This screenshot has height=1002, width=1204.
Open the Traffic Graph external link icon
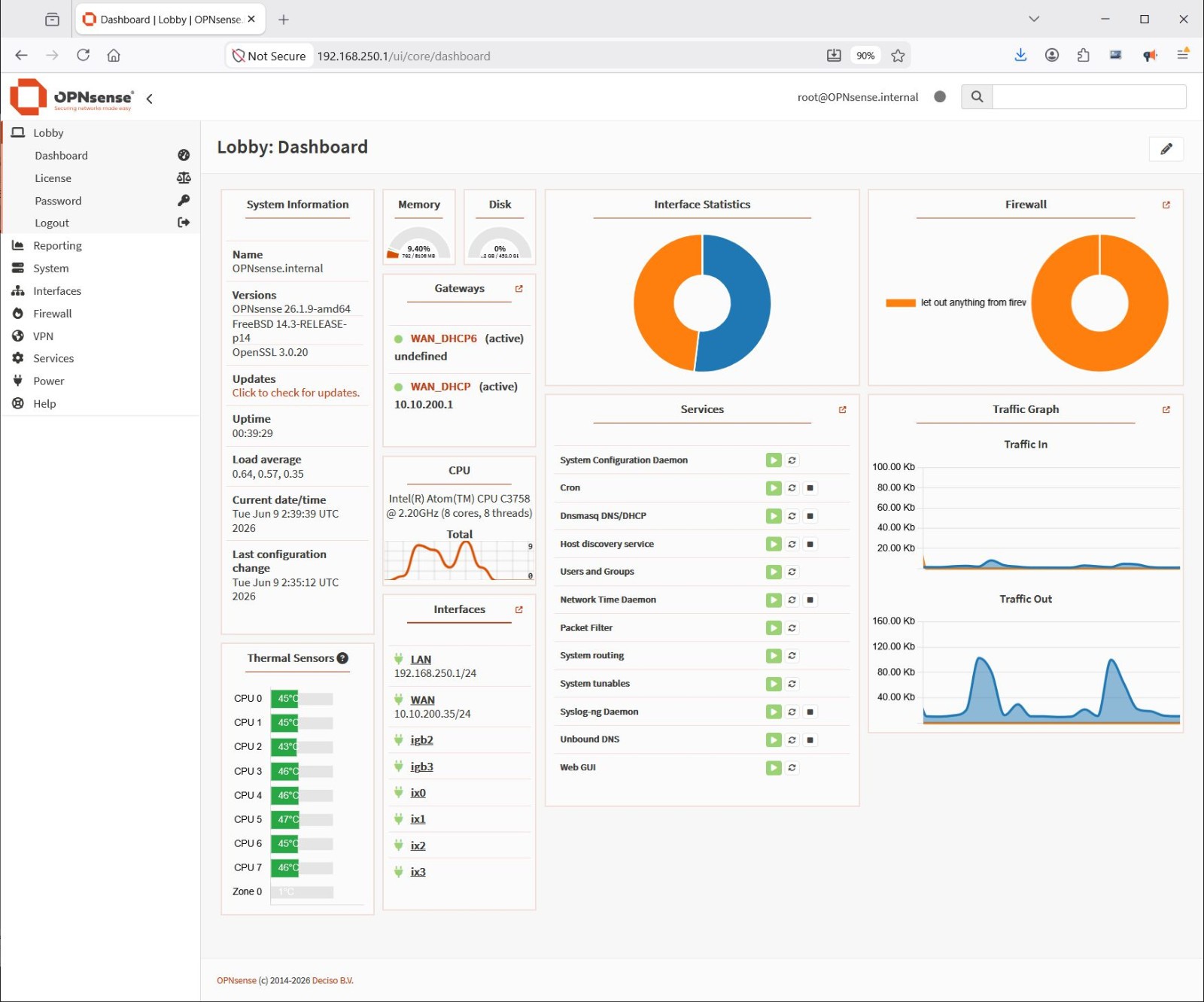tap(1166, 410)
